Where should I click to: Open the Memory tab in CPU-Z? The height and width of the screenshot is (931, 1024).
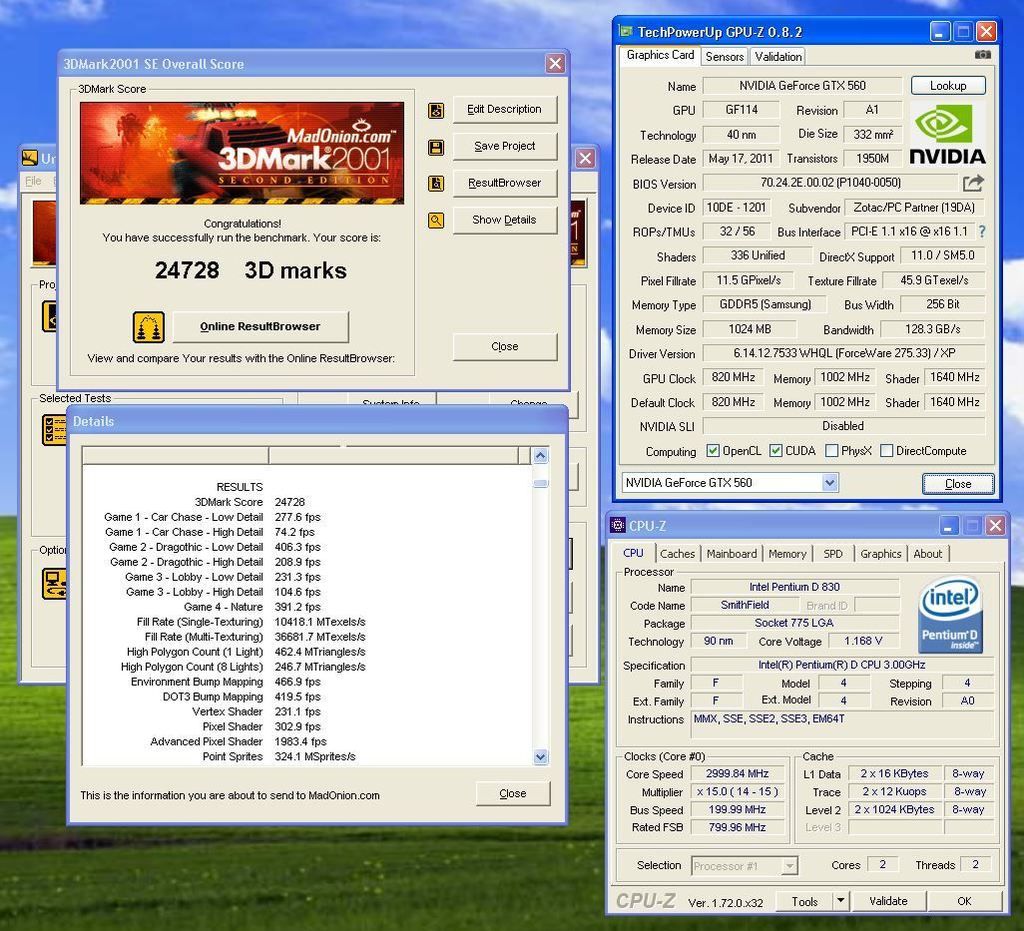click(x=787, y=554)
